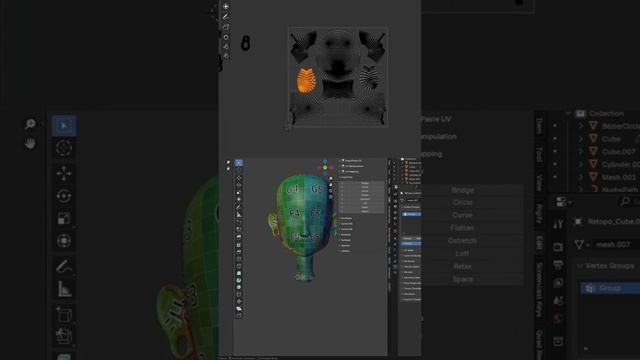Select the large blurred Rotate tool
The height and width of the screenshot is (360, 640).
(64, 196)
